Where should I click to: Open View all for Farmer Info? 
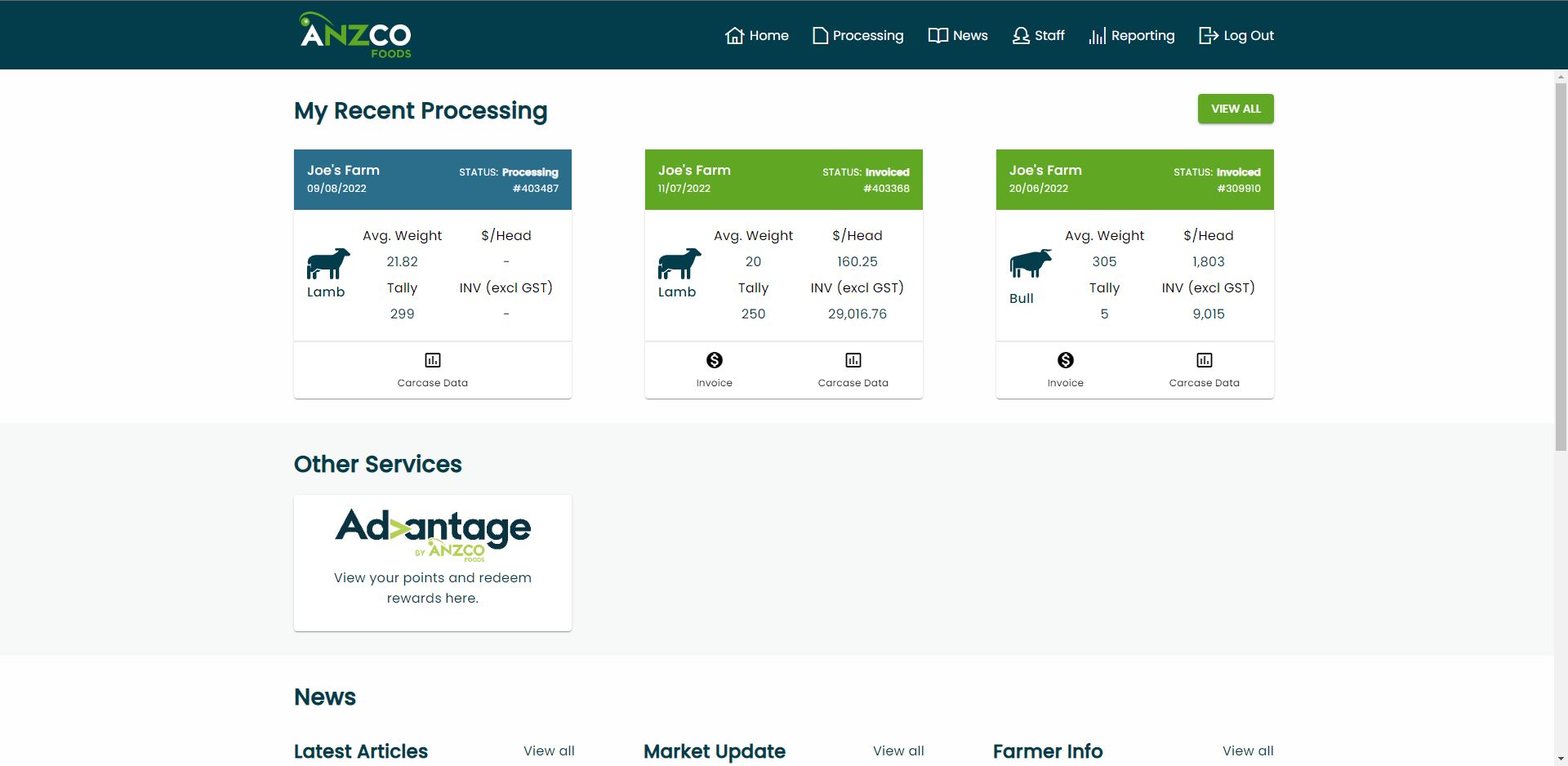tap(1248, 750)
